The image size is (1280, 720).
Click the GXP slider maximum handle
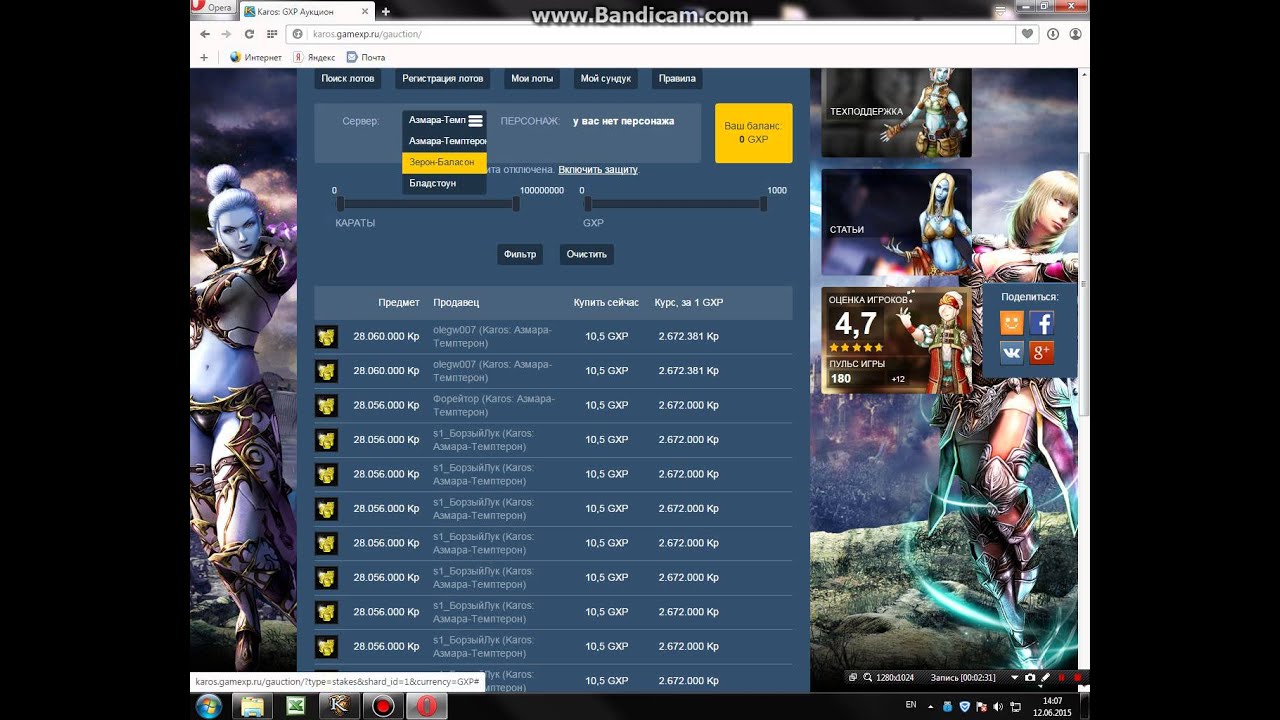[763, 204]
